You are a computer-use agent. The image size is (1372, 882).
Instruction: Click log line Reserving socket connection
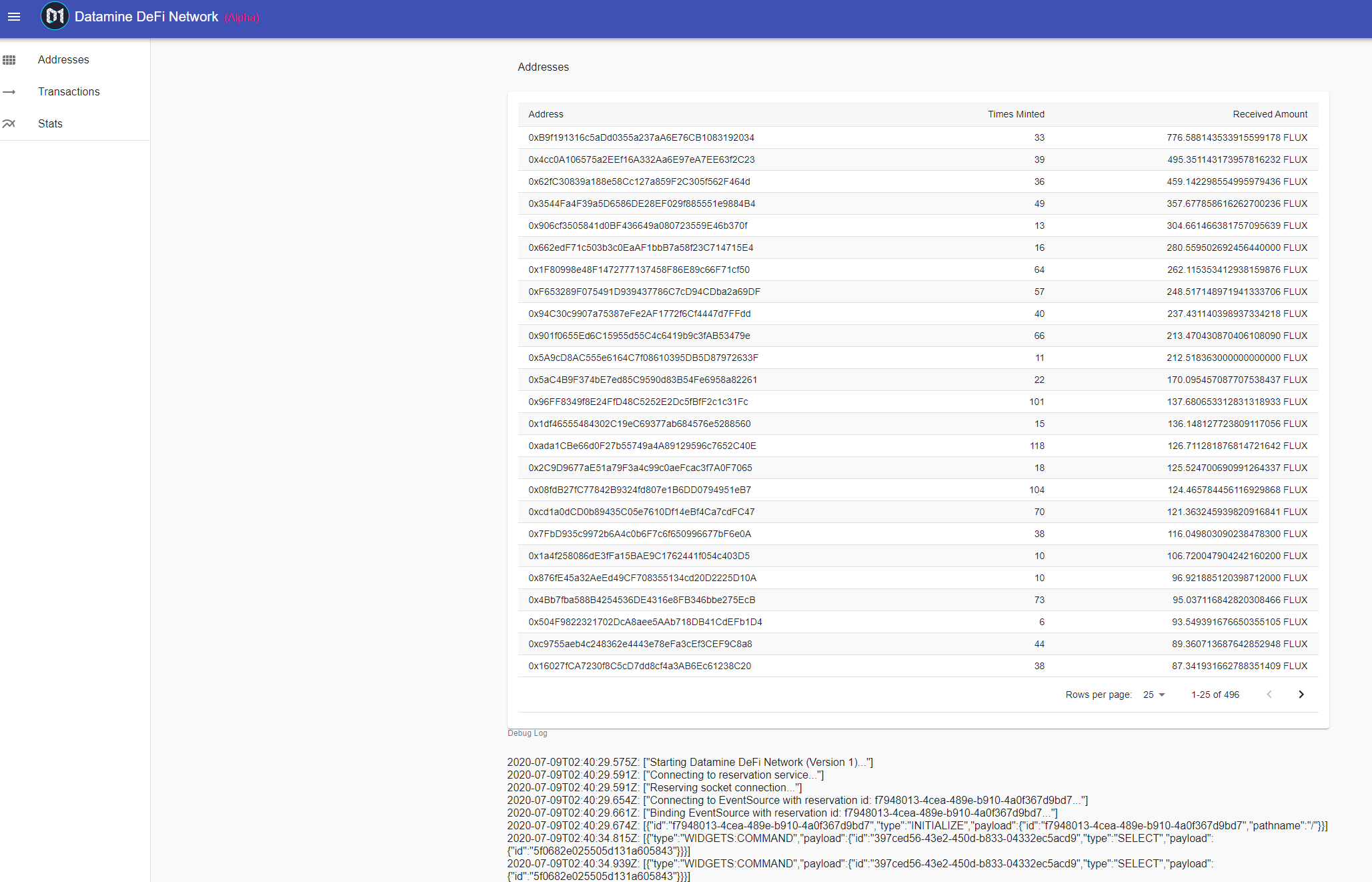[654, 787]
